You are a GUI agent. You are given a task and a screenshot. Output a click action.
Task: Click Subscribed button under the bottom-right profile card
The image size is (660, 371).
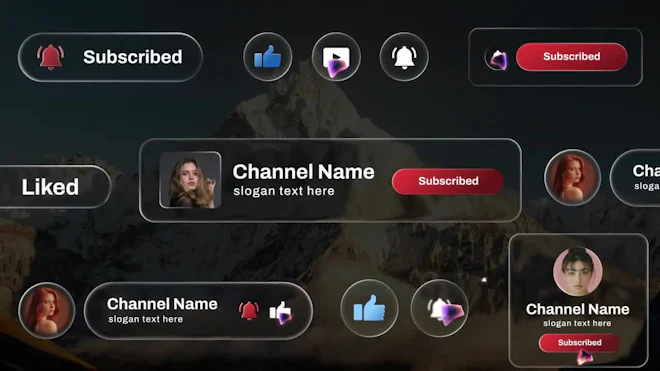click(x=579, y=343)
